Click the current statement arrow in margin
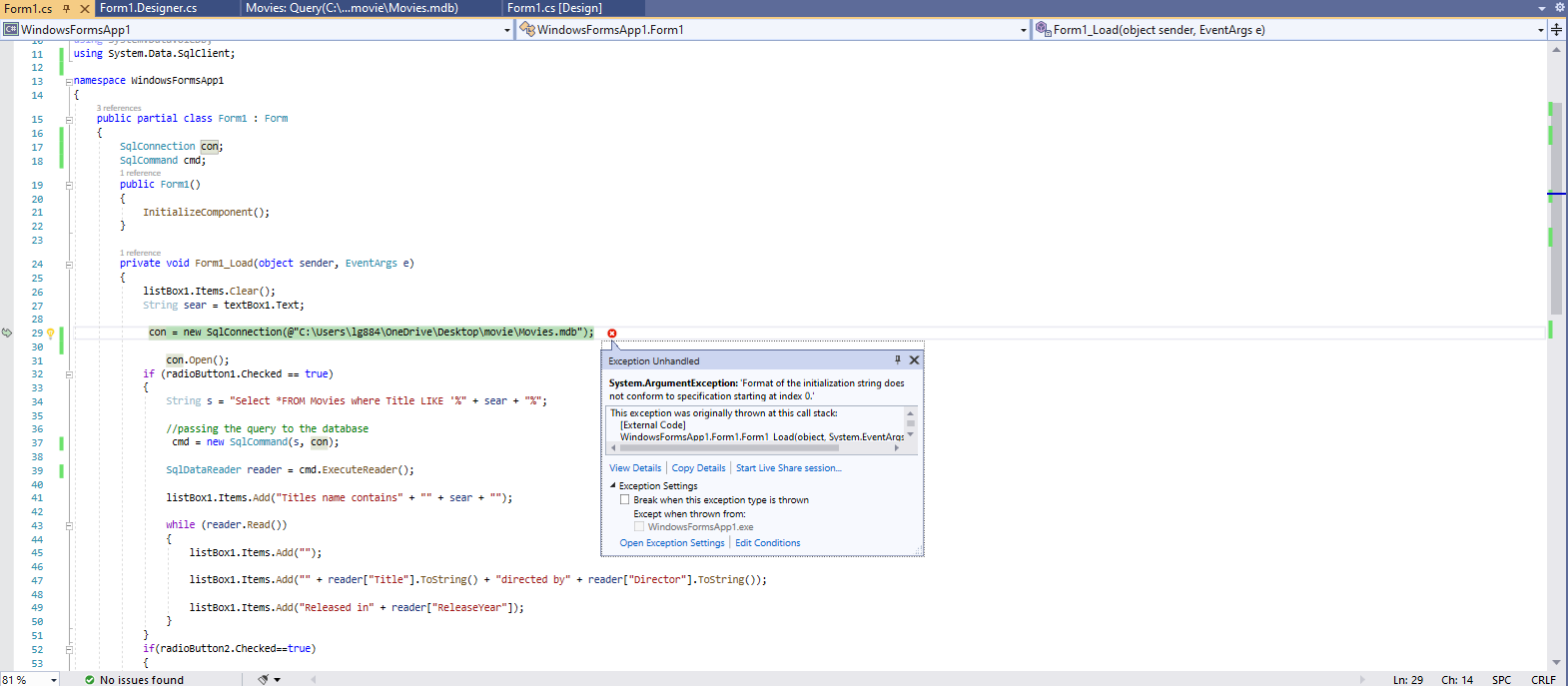Viewport: 1568px width, 686px height. point(7,334)
